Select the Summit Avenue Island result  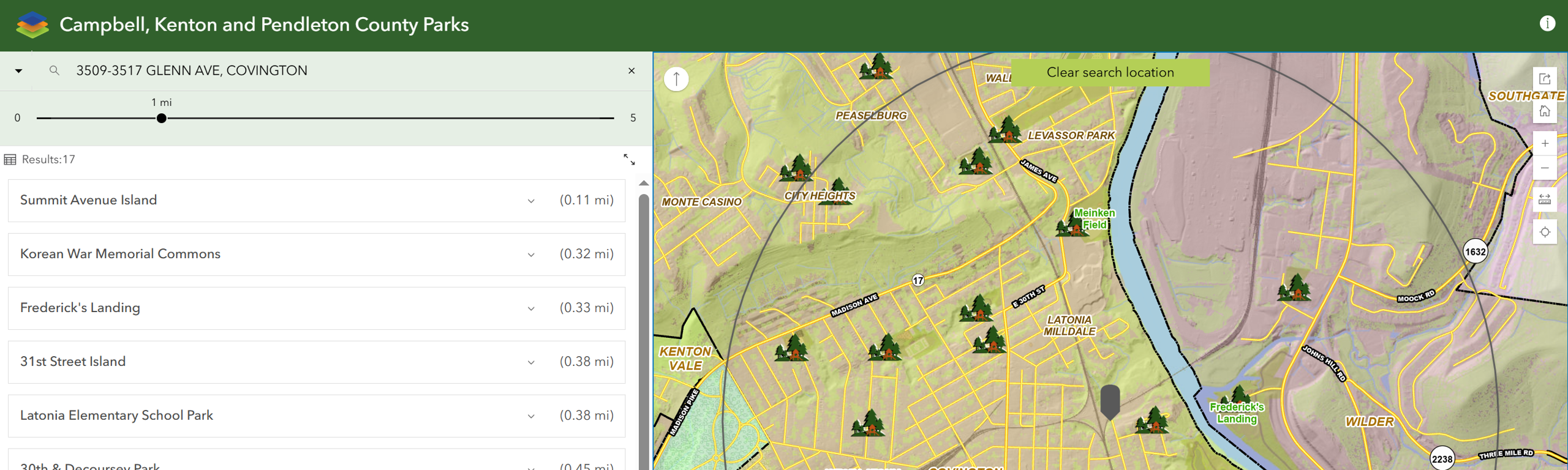point(317,200)
